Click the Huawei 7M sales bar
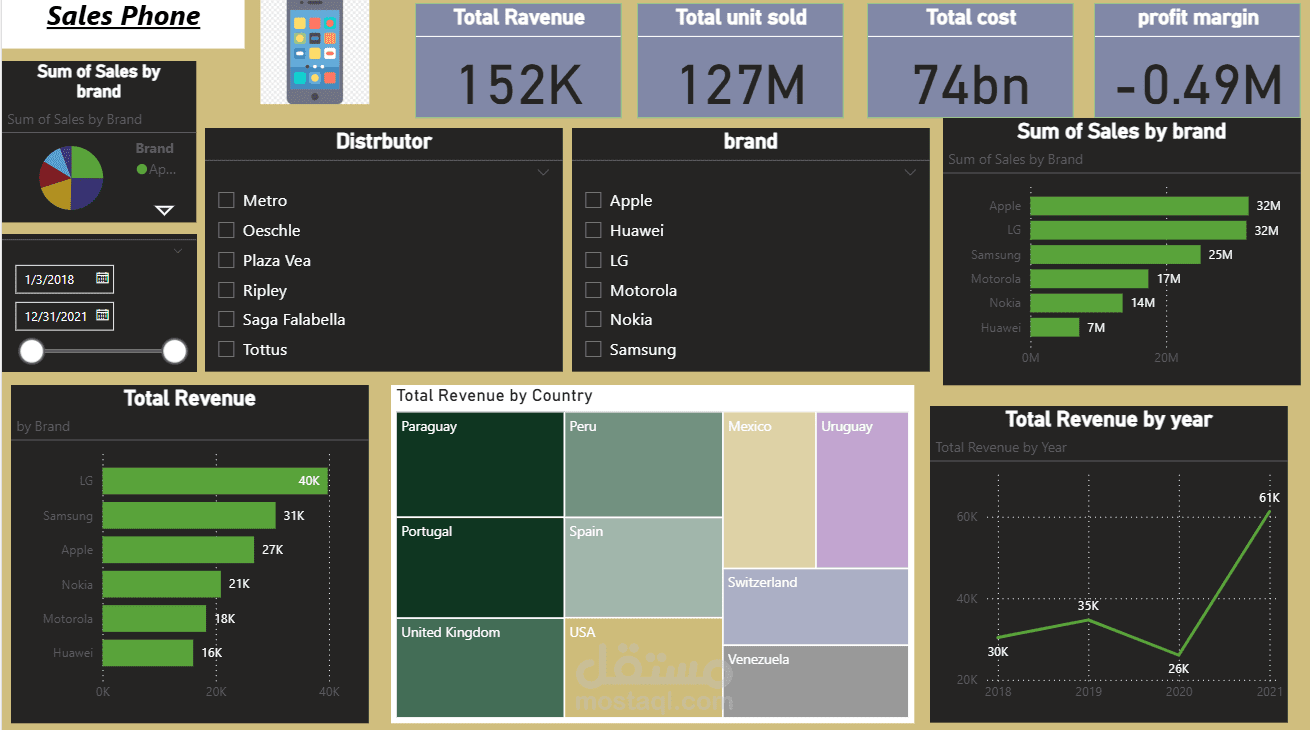 point(1055,327)
